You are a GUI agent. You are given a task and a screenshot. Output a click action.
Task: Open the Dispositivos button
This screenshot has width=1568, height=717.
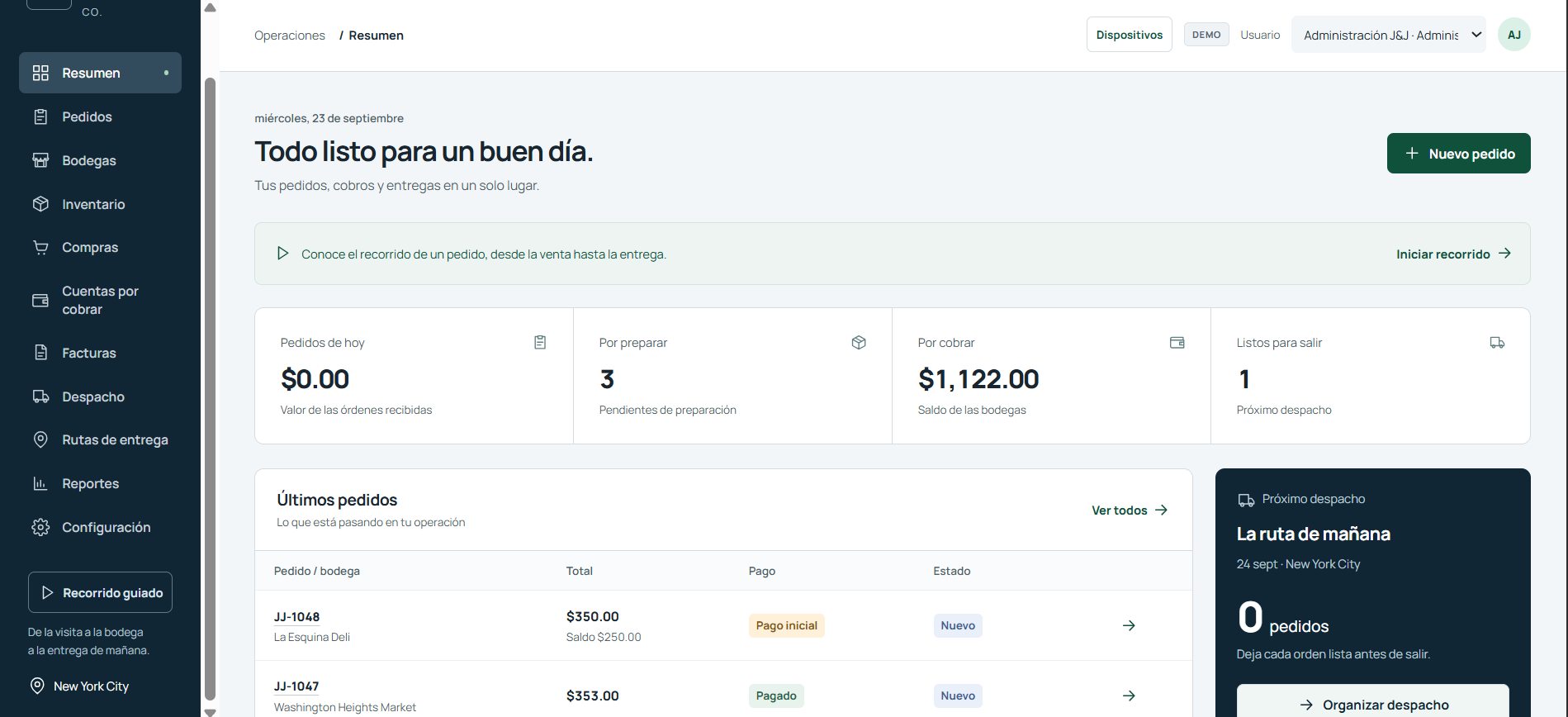[1129, 35]
